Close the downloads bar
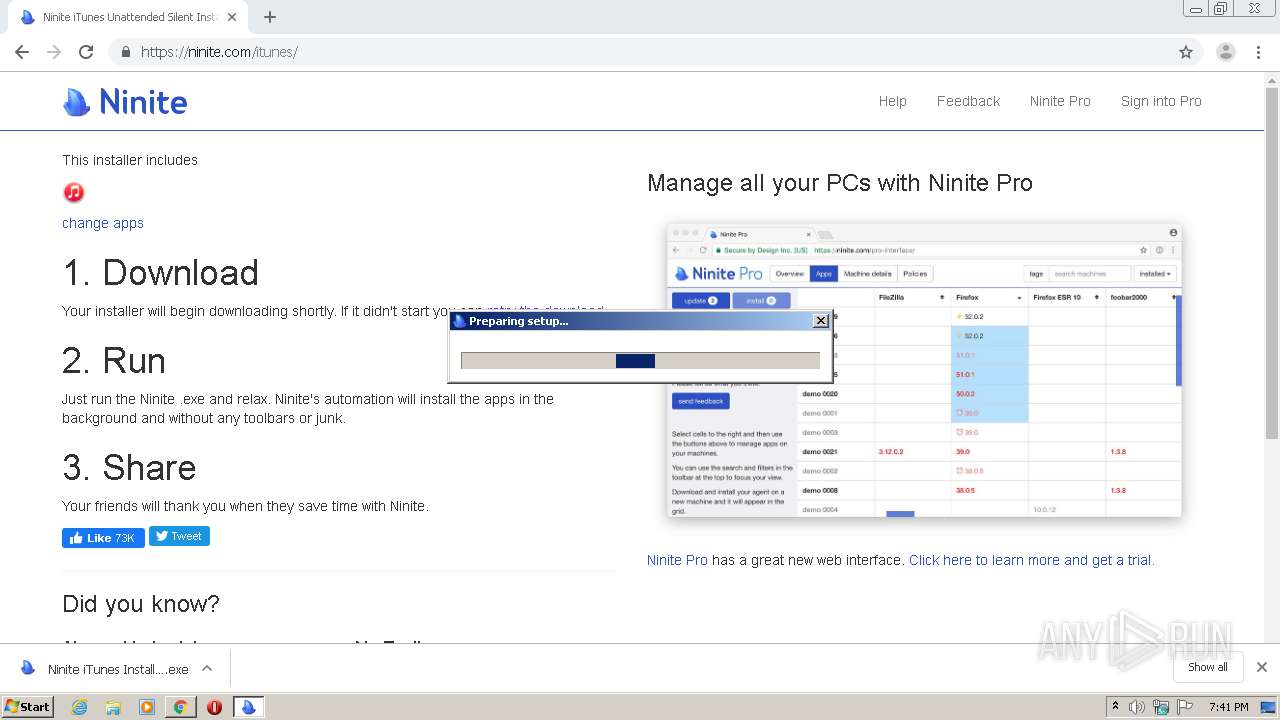Screen dimensions: 1280x720 (x=1262, y=667)
